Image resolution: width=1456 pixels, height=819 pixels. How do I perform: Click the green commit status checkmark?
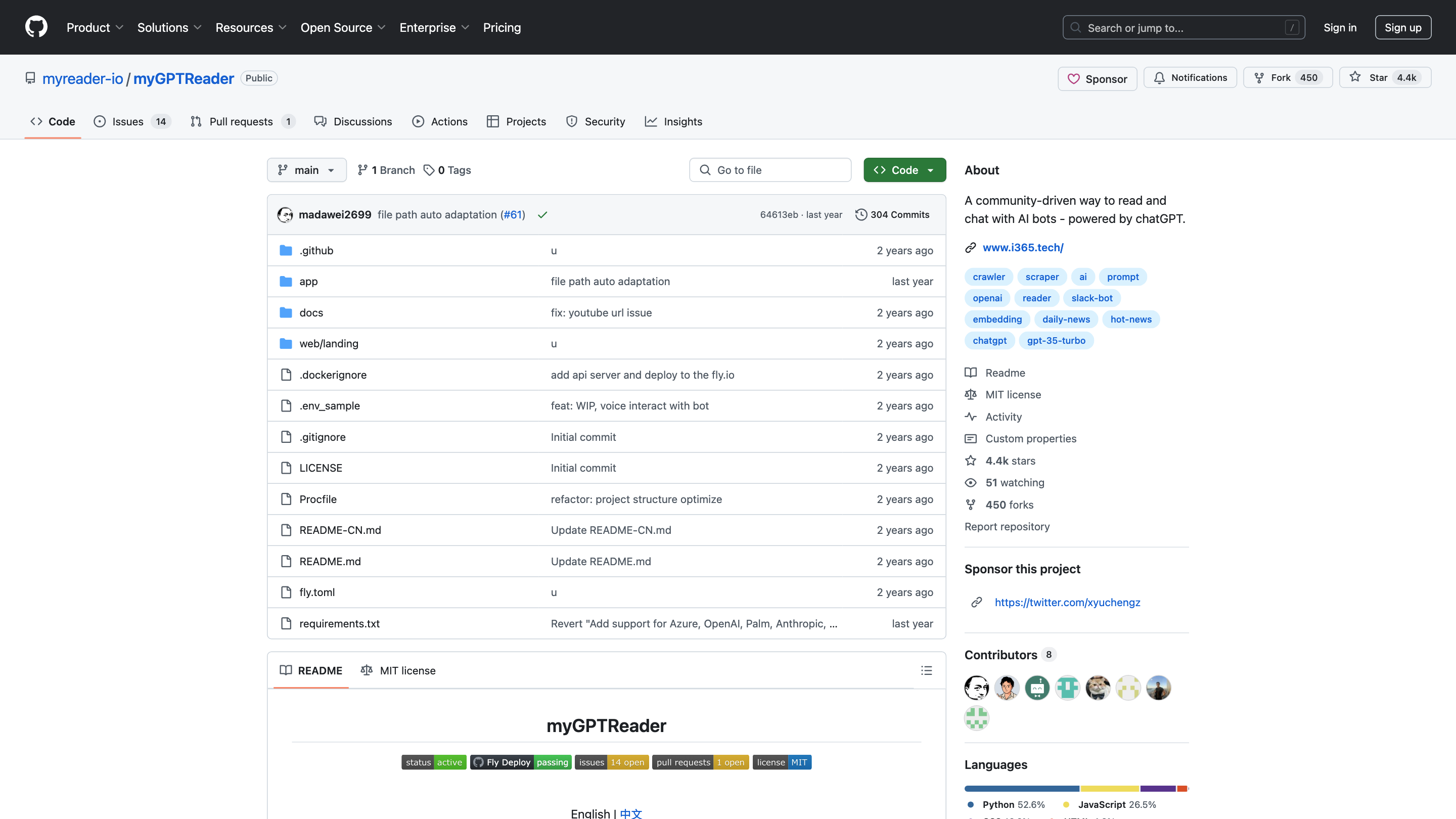542,215
